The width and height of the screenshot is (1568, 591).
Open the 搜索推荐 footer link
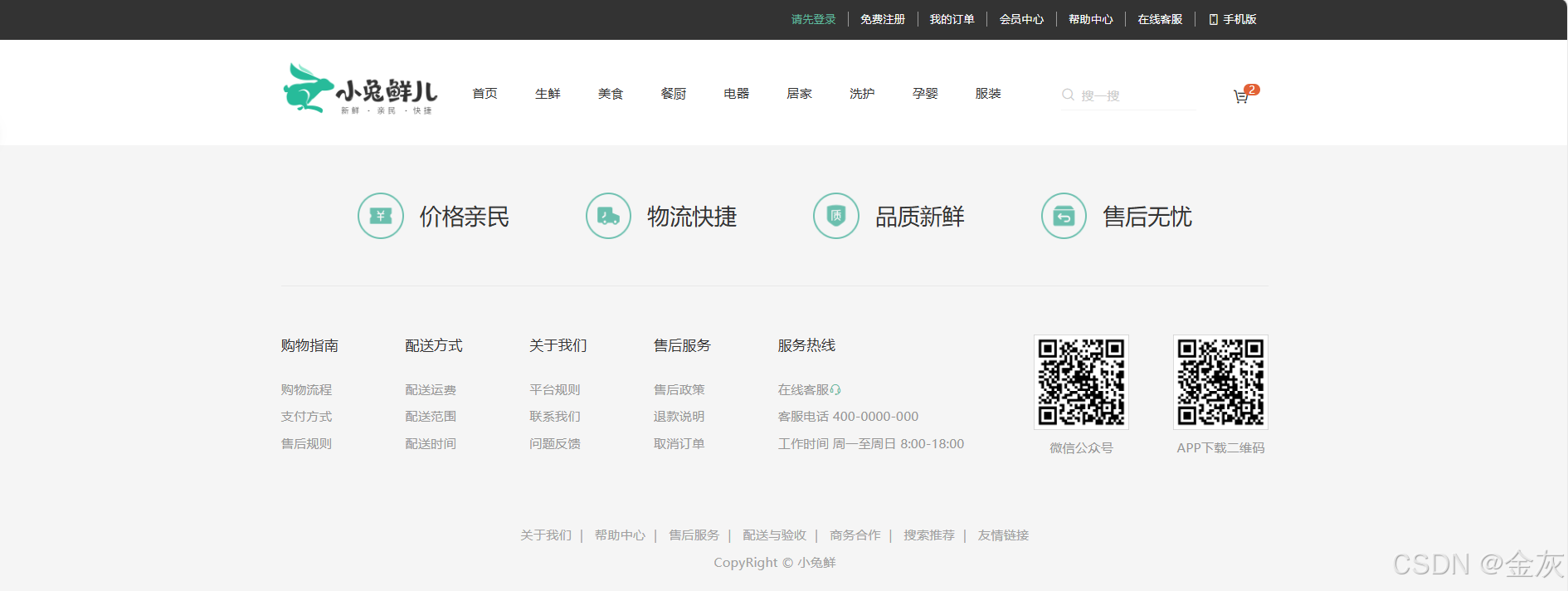[929, 535]
